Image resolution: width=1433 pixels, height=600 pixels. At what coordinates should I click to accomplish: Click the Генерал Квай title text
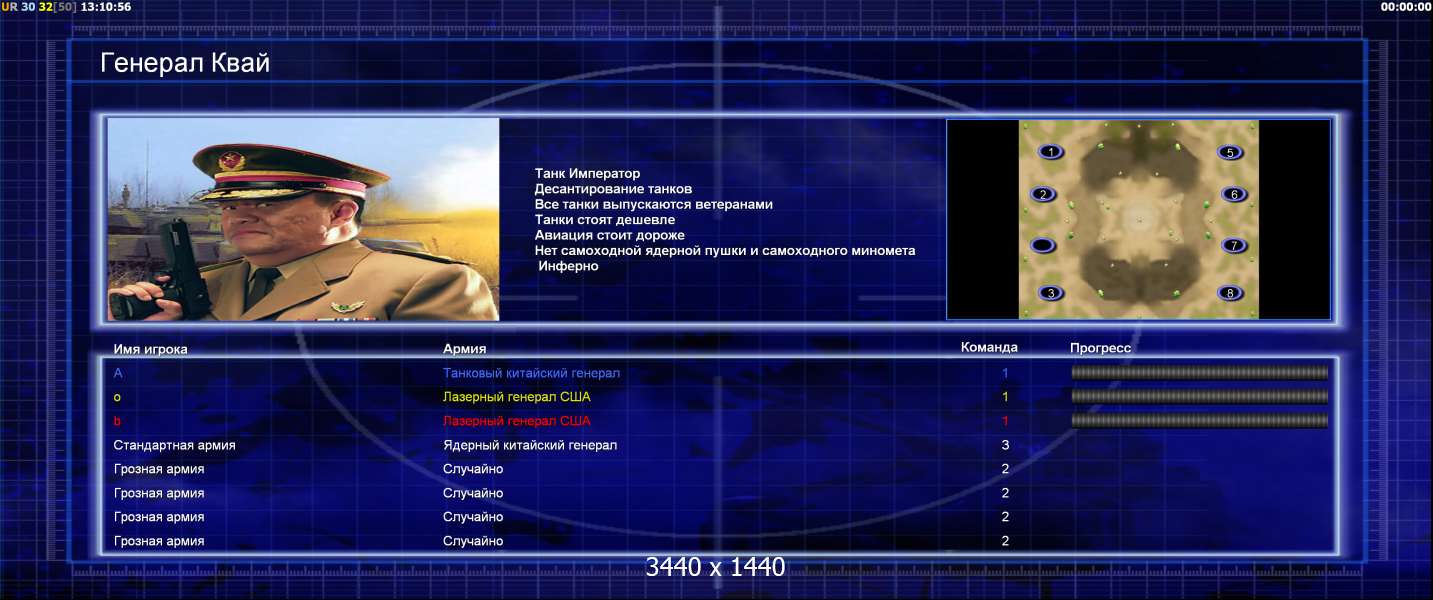coord(185,64)
